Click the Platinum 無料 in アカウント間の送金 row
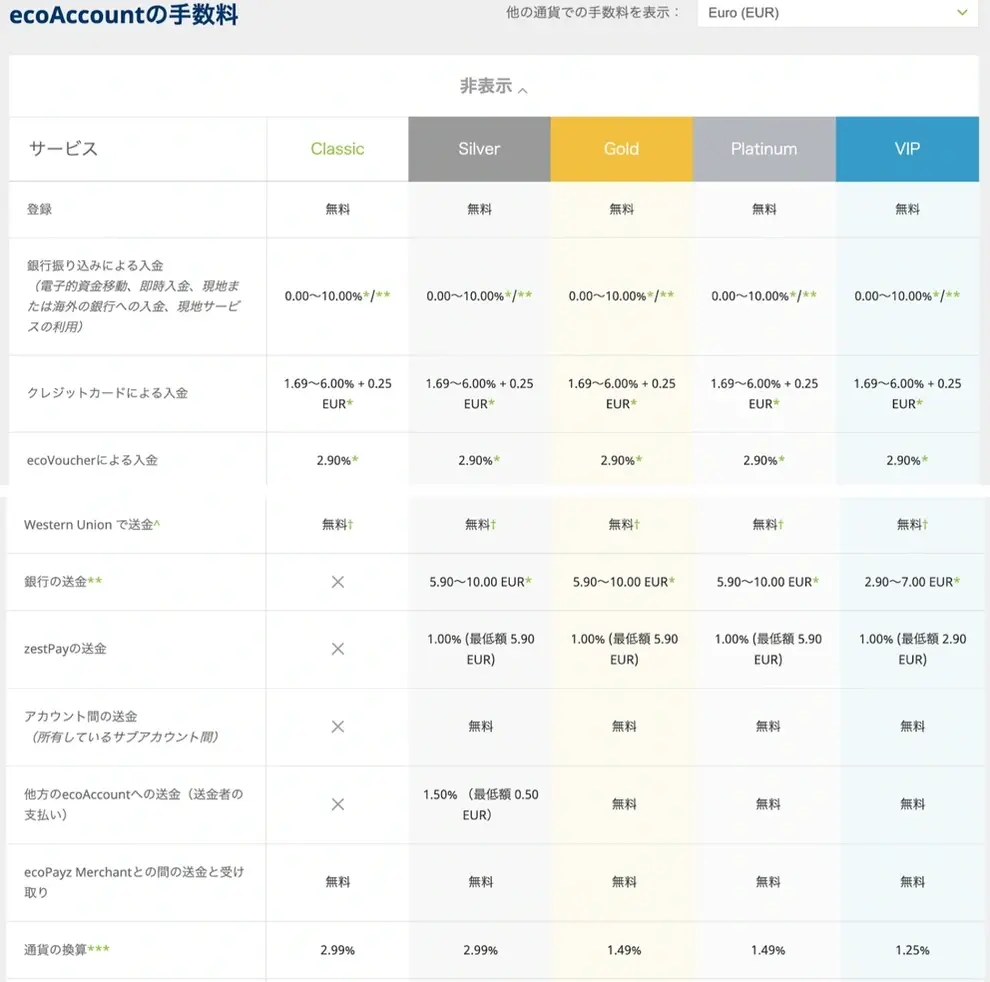Image resolution: width=990 pixels, height=982 pixels. pos(768,726)
